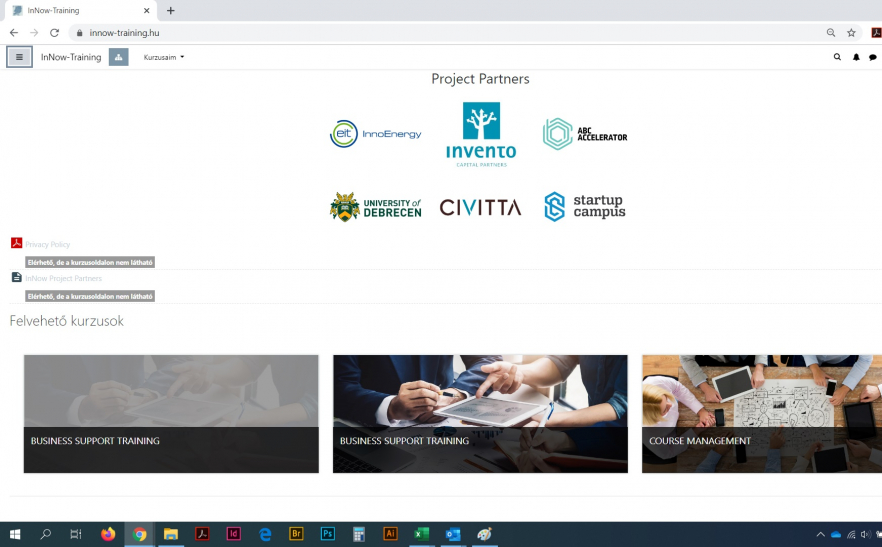The image size is (882, 547).
Task: Open the Privacy Policy PDF link
Action: click(47, 244)
